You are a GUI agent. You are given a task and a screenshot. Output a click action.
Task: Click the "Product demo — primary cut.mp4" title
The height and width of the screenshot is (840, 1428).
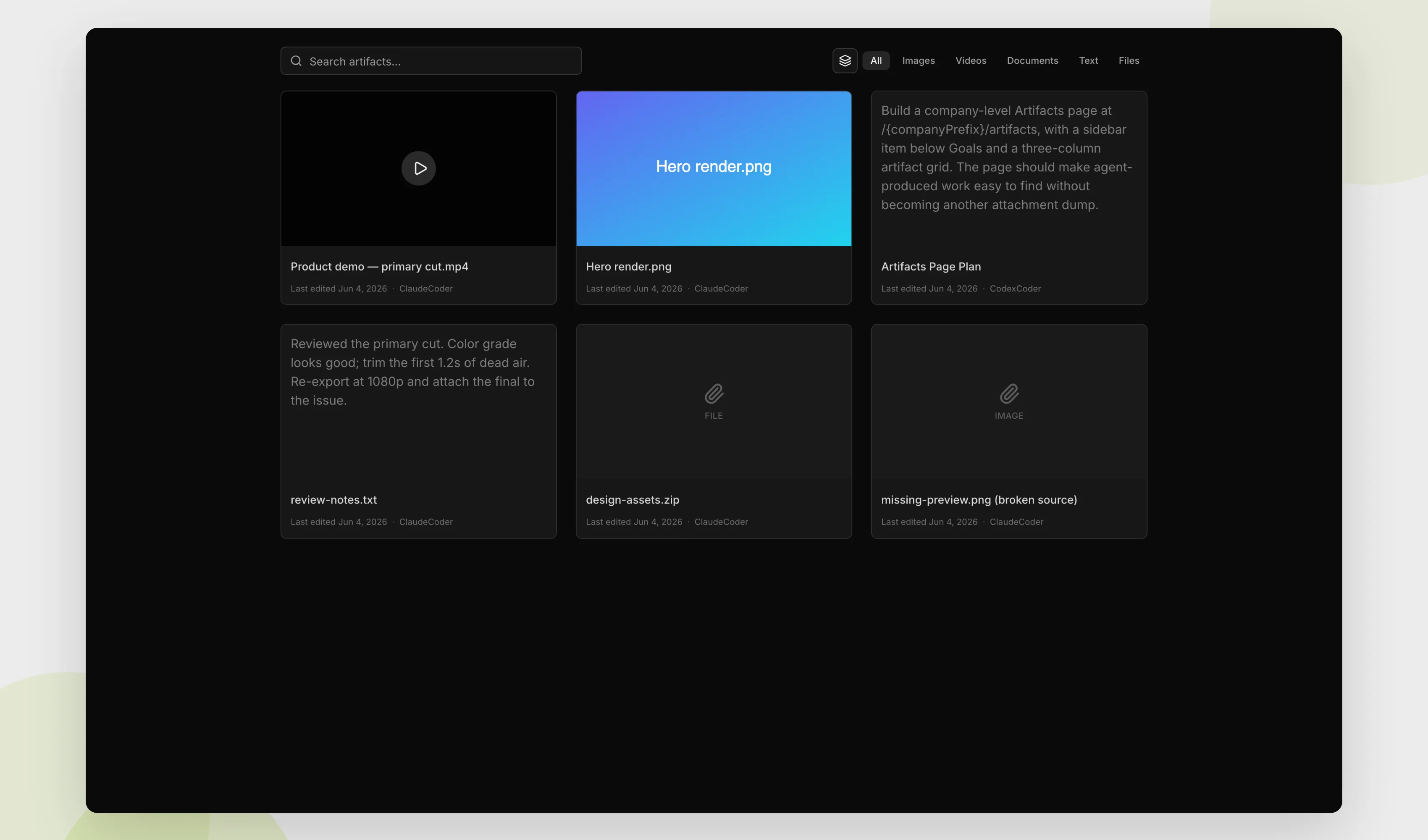[379, 266]
